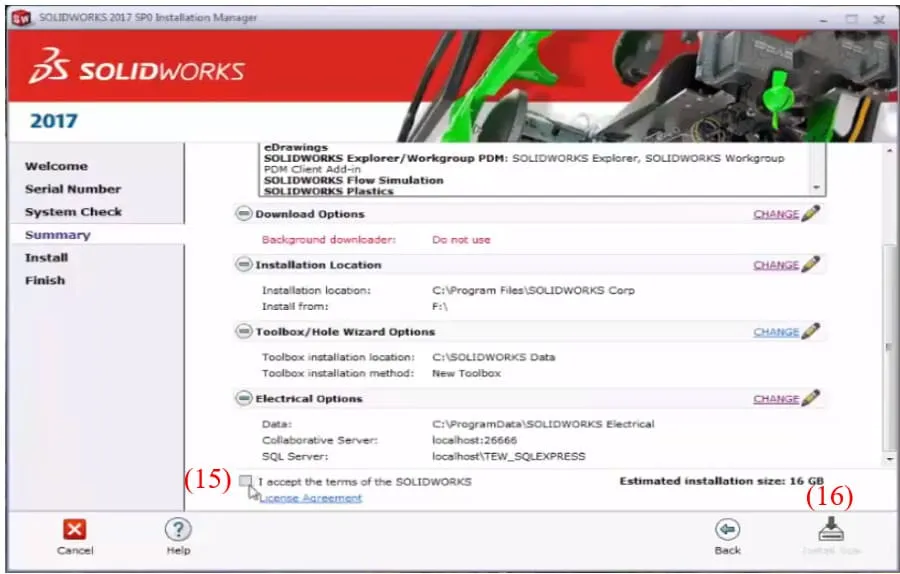Click CHANGE link for Toolbox/Hole Wizard Options
Screen dimensions: 900x574
[x=776, y=332]
